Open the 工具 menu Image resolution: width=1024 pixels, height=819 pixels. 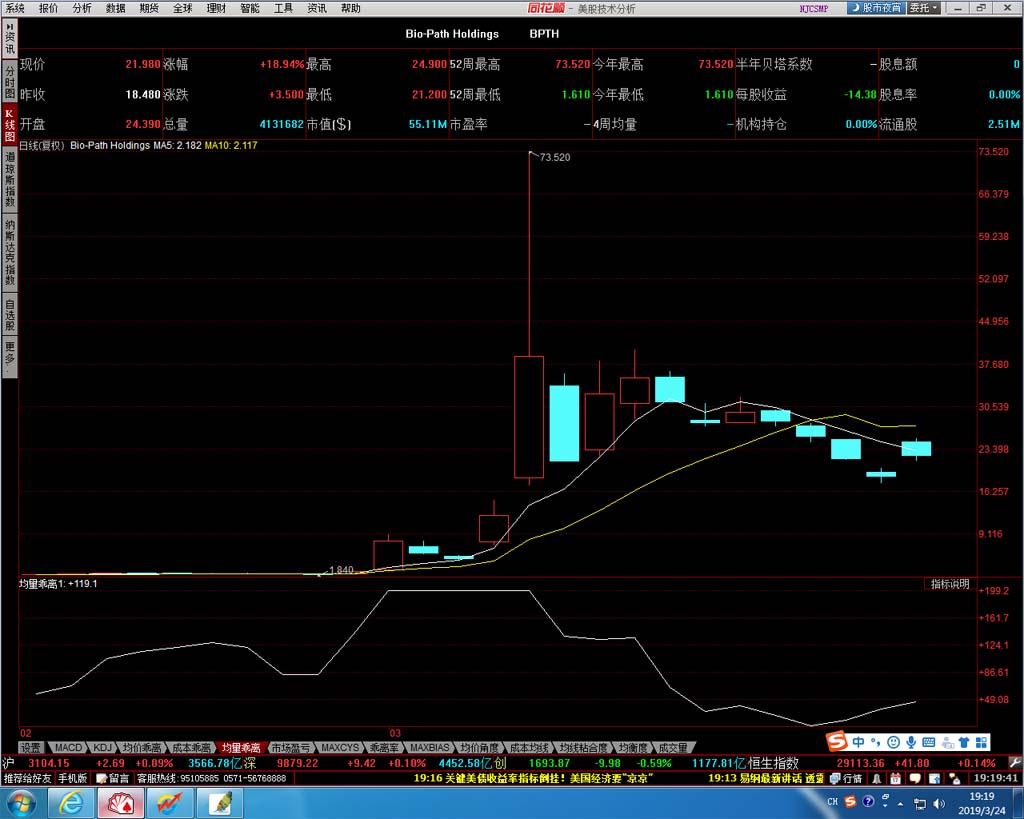click(283, 8)
